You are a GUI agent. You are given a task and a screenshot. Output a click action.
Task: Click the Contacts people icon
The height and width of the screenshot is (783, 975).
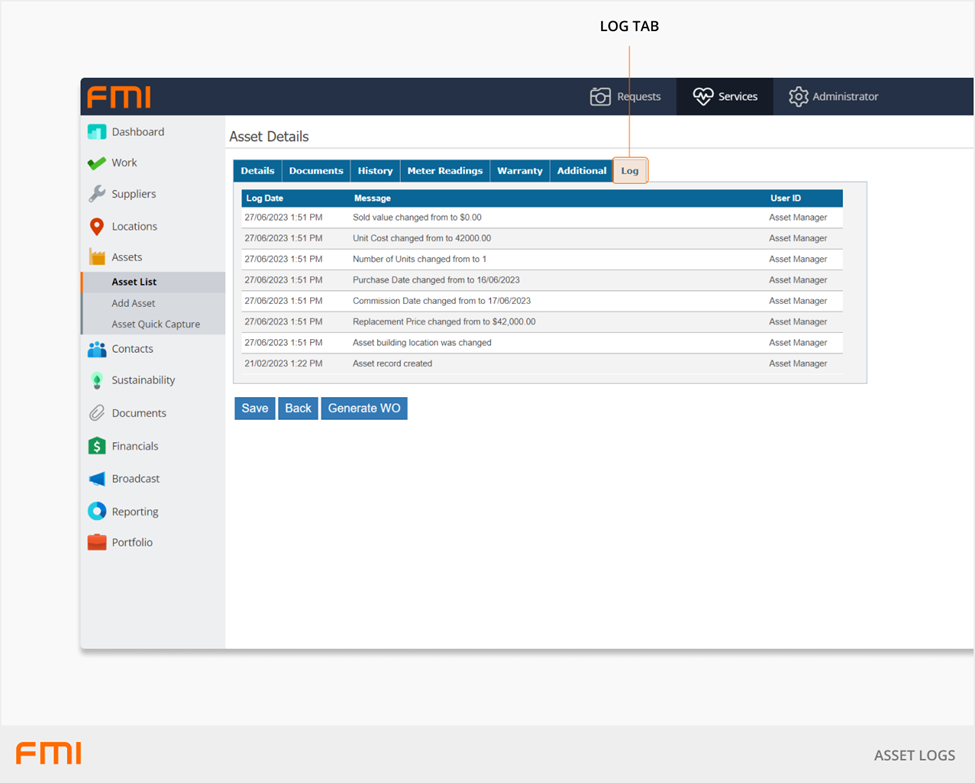[x=97, y=349]
